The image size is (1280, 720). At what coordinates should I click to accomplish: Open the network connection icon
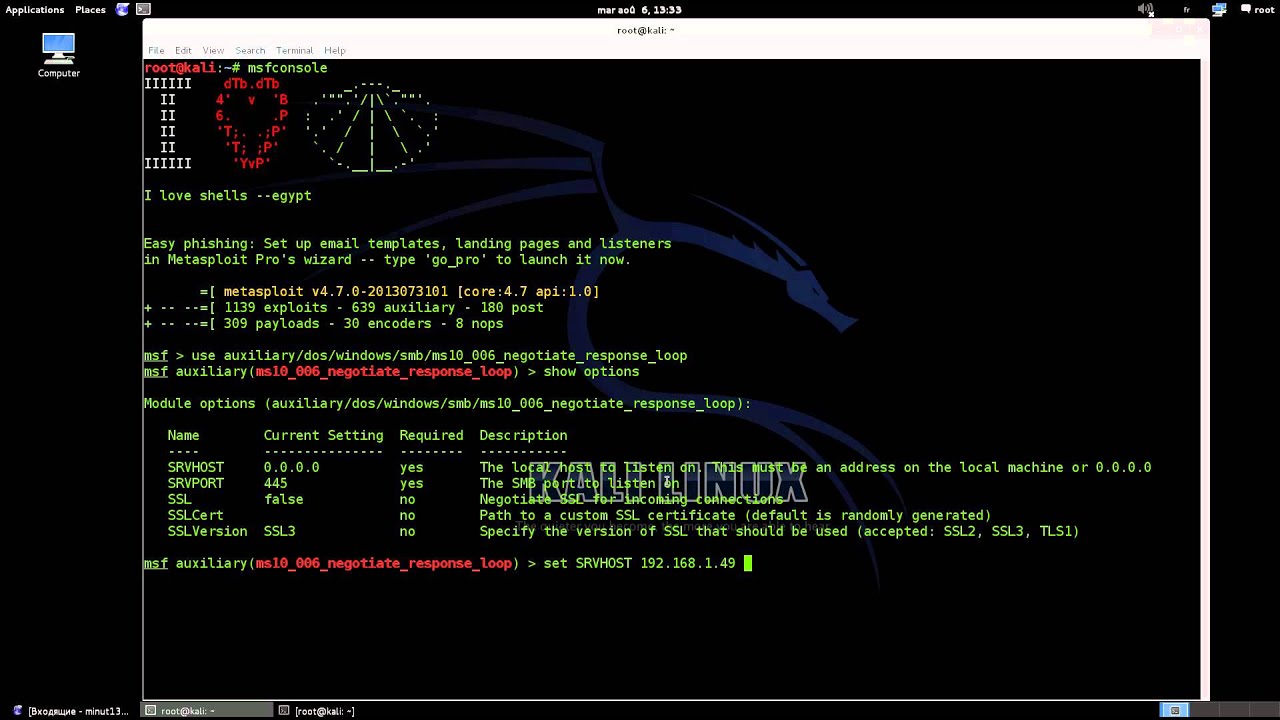click(1219, 10)
